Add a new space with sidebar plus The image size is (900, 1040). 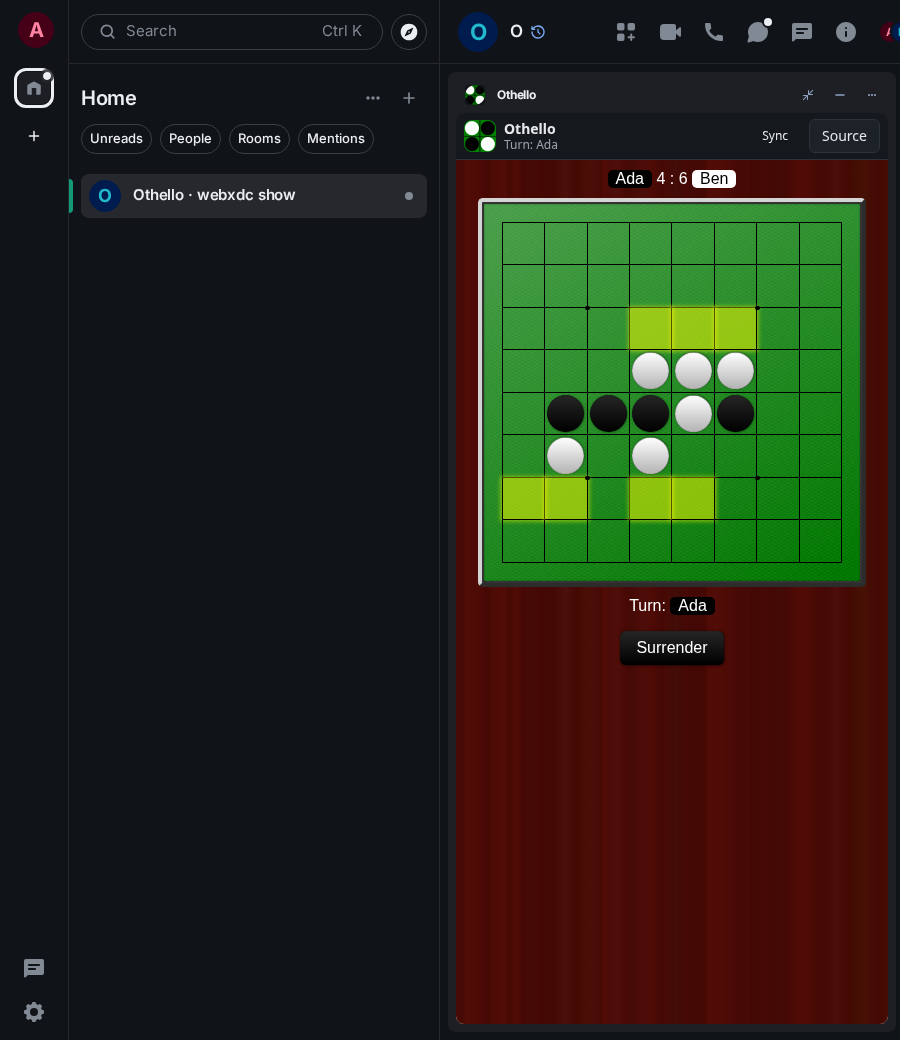tap(34, 136)
